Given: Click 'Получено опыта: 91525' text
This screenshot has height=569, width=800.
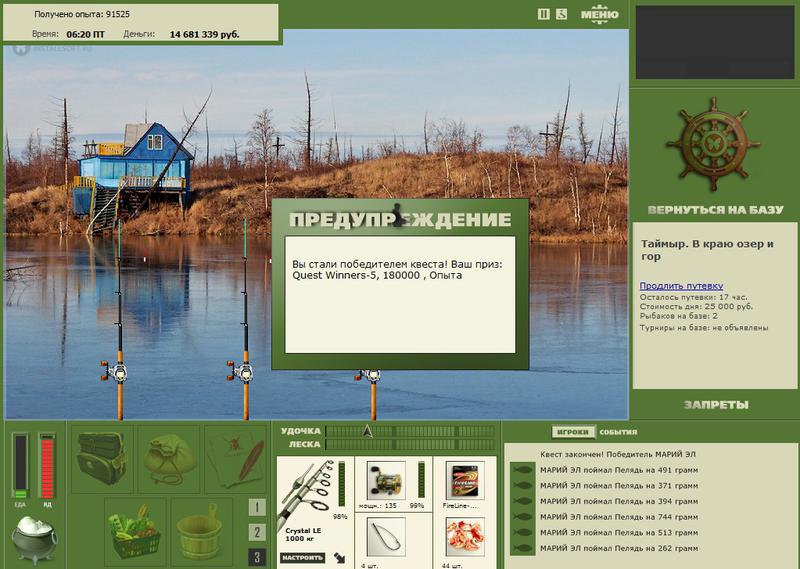Looking at the screenshot, I should (82, 14).
